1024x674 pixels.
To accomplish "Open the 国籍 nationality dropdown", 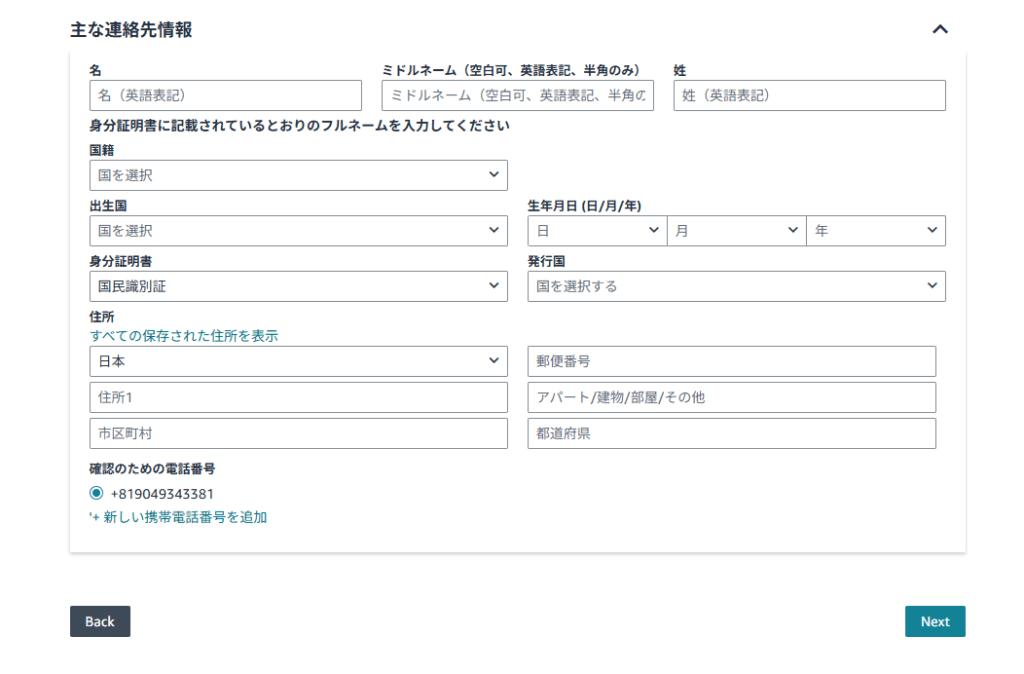I will (x=298, y=175).
